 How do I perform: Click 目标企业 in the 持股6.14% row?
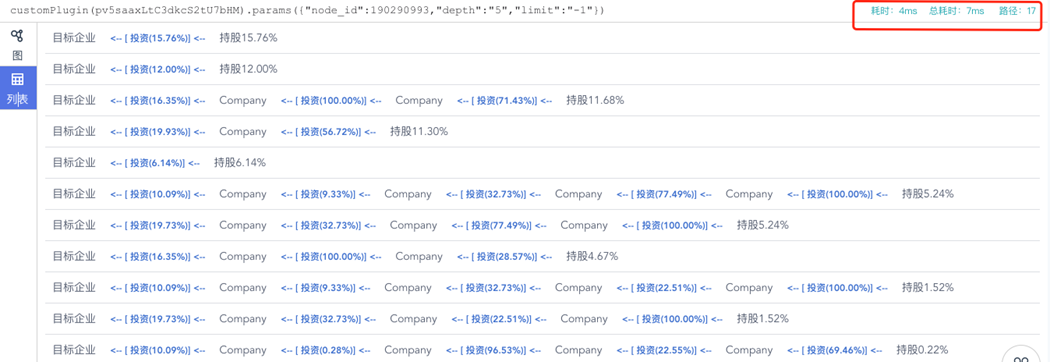(x=74, y=163)
